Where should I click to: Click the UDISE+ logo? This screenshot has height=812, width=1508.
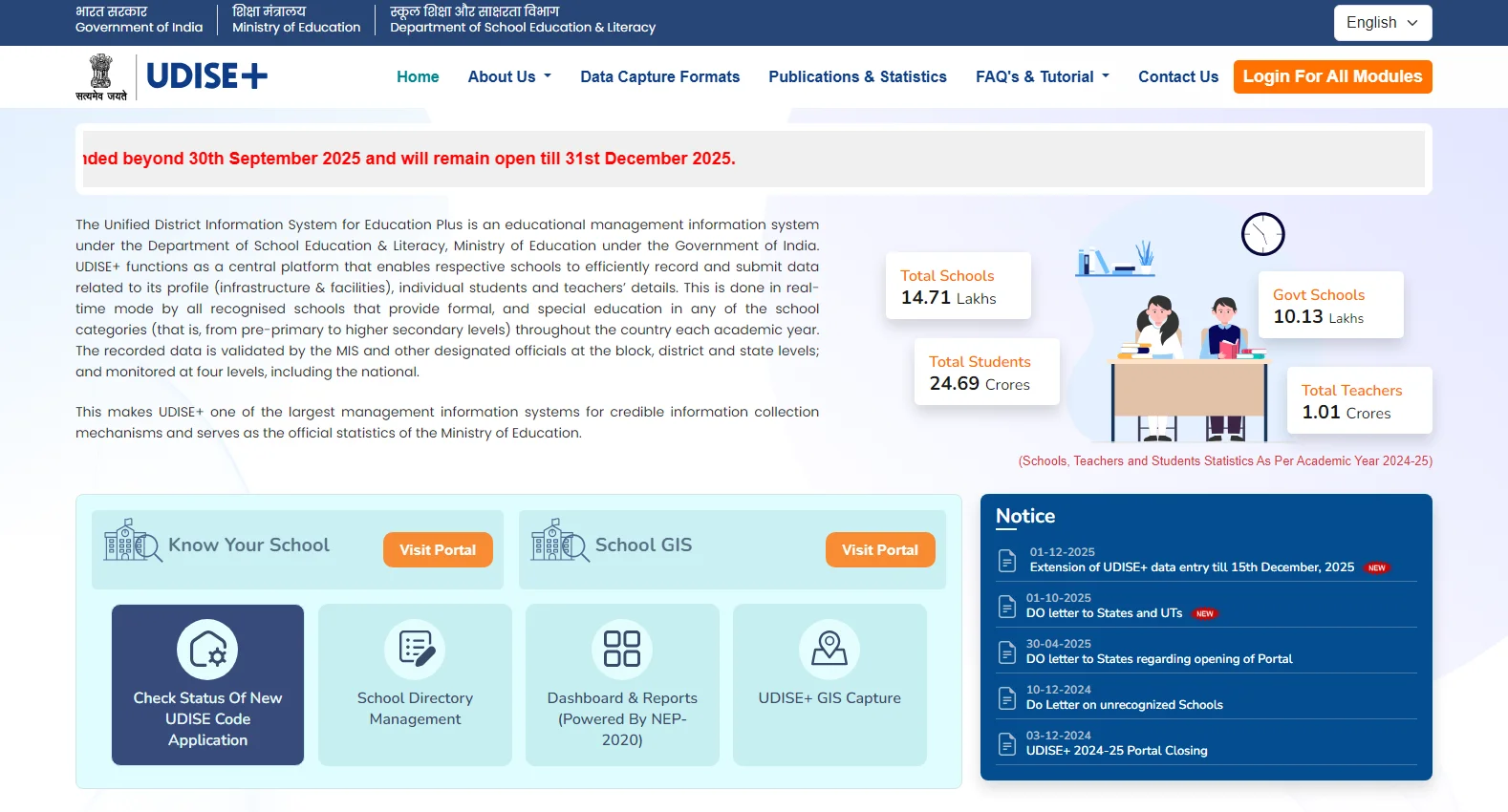coord(206,76)
